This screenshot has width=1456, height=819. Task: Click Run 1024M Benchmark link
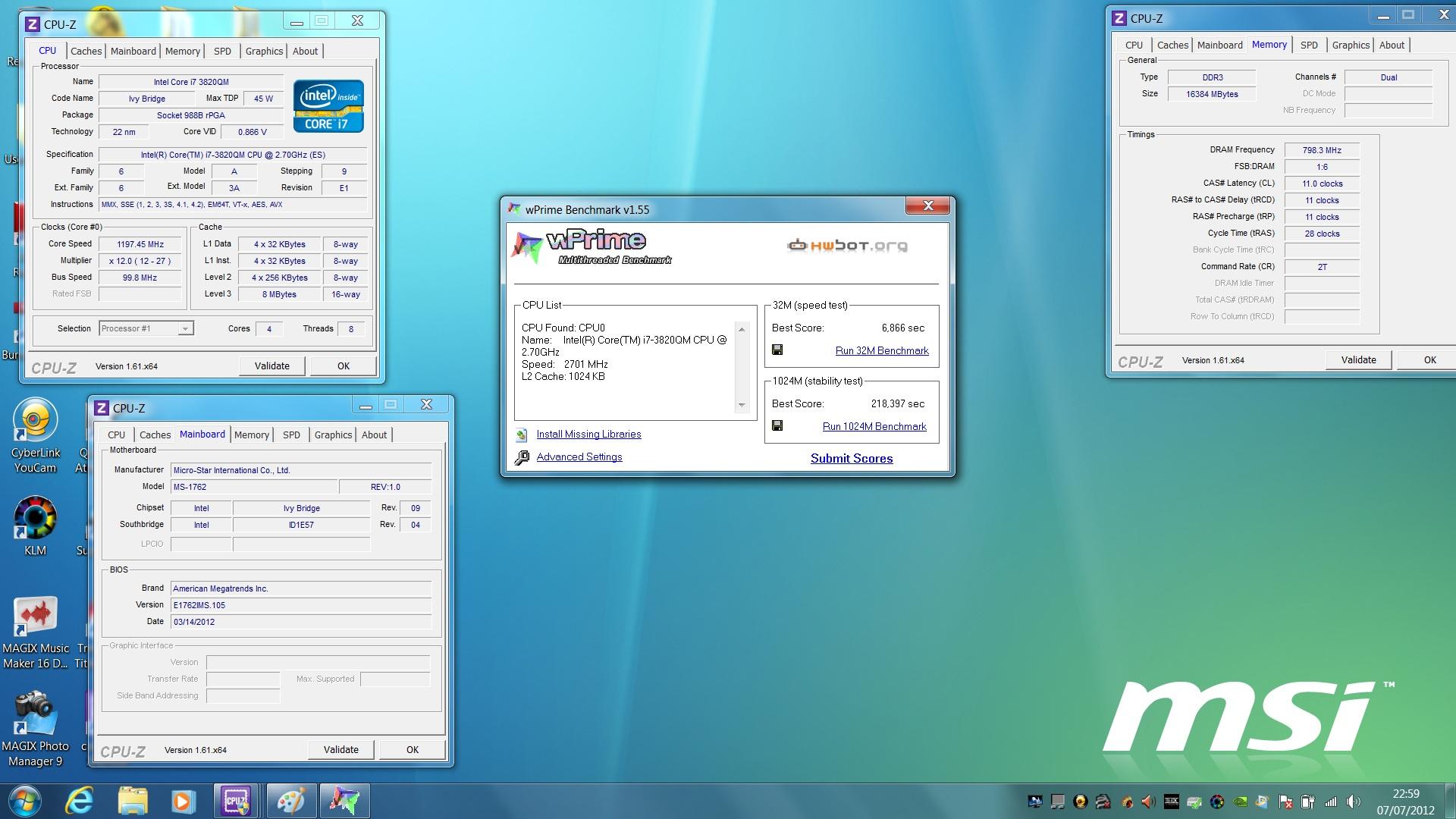(x=874, y=426)
